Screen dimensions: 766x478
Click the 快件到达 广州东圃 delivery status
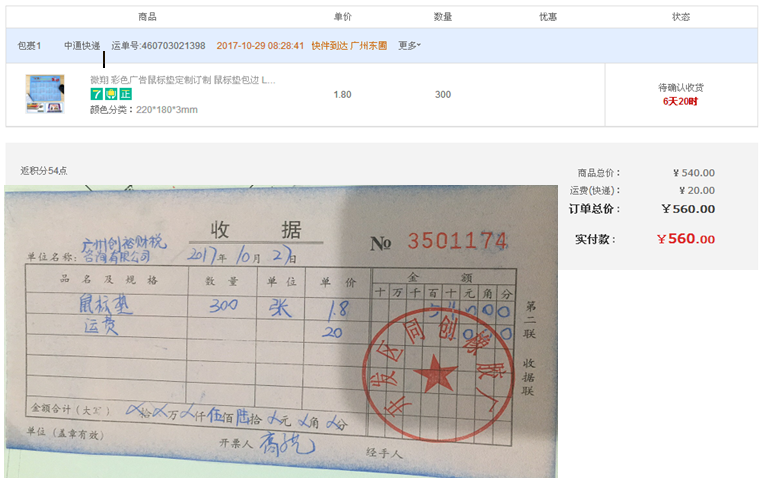(349, 46)
